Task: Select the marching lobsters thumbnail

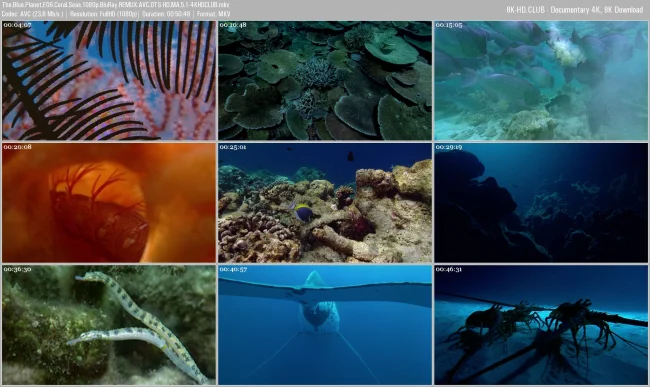Action: 541,325
